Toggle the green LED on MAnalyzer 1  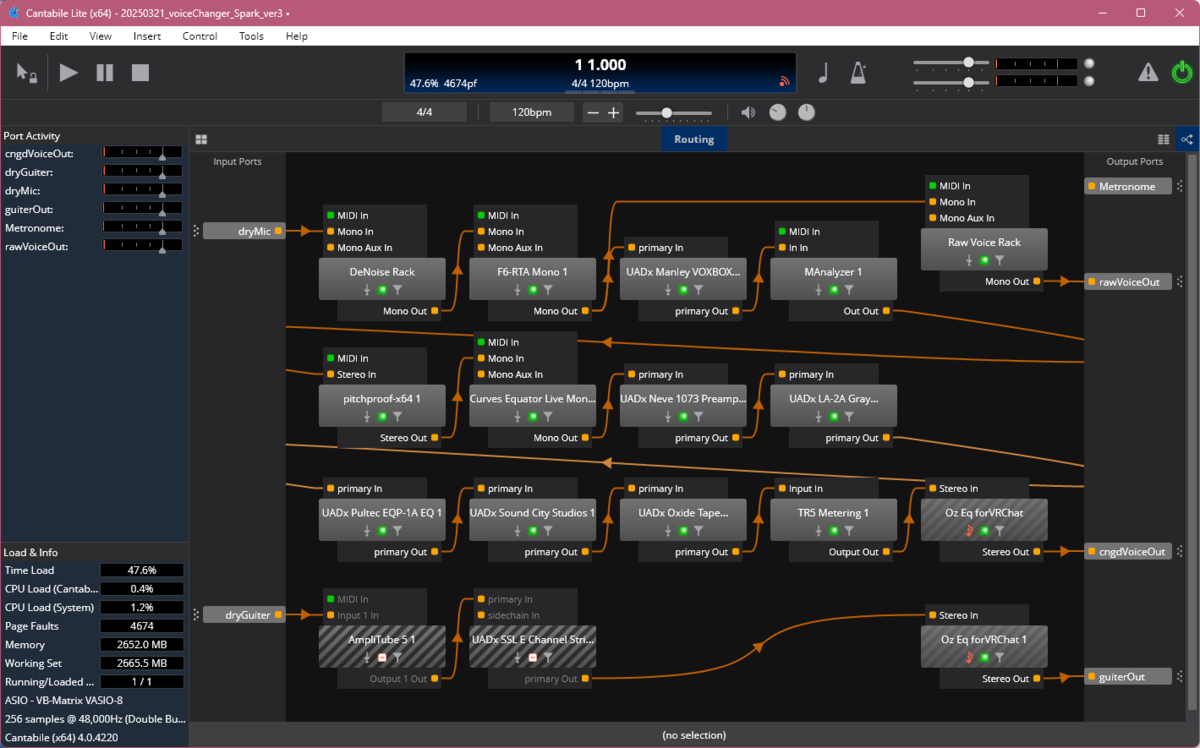[833, 290]
